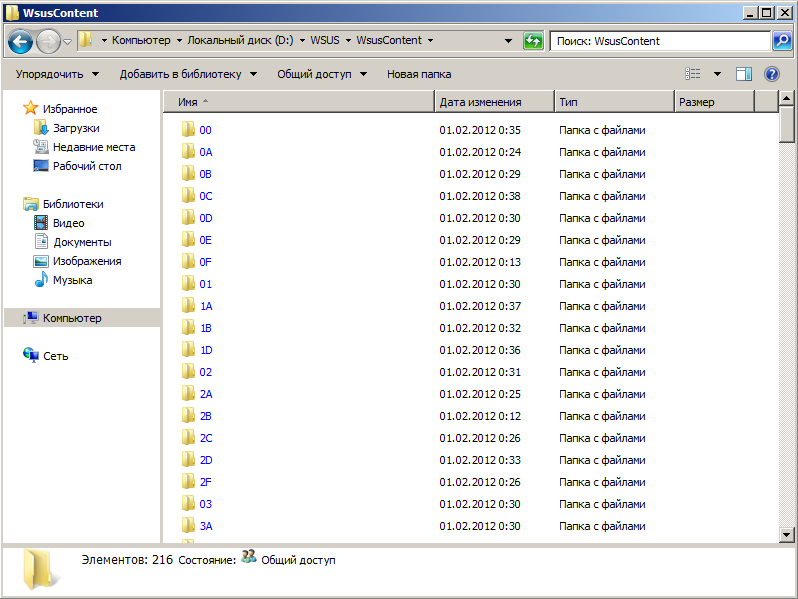Select Загрузки in the favorites list
Viewport: 798px width, 599px height.
click(75, 128)
